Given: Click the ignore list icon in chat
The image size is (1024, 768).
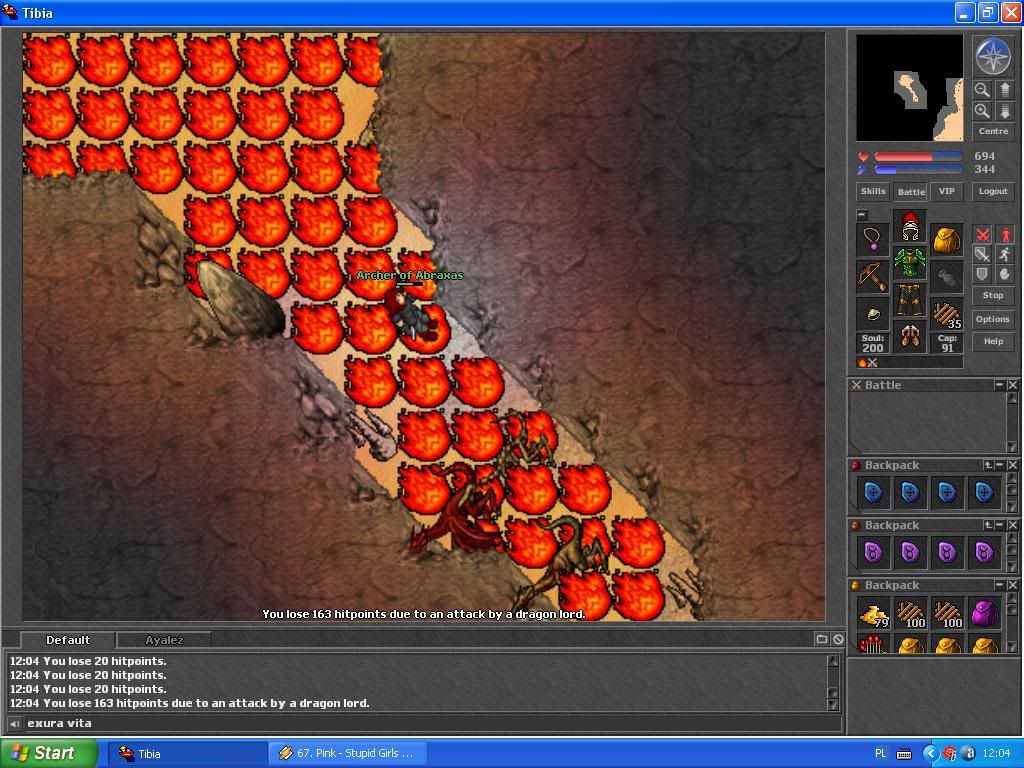Looking at the screenshot, I should pyautogui.click(x=838, y=639).
